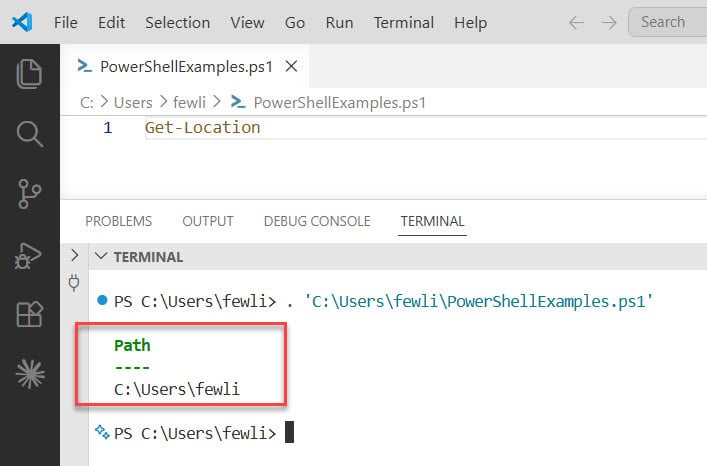
Task: Click the blue dot command decoration
Action: click(102, 300)
